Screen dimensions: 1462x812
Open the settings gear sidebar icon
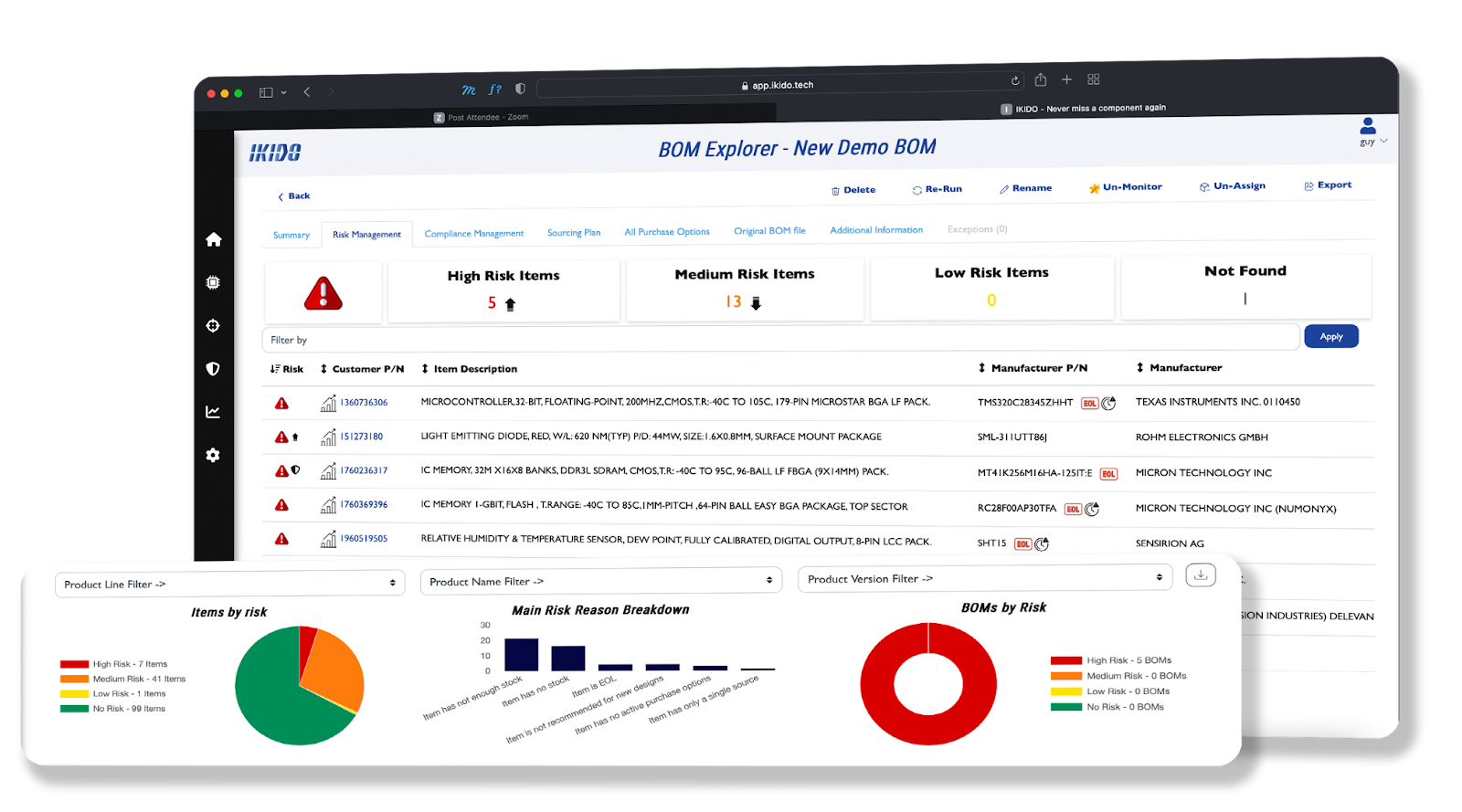click(213, 455)
